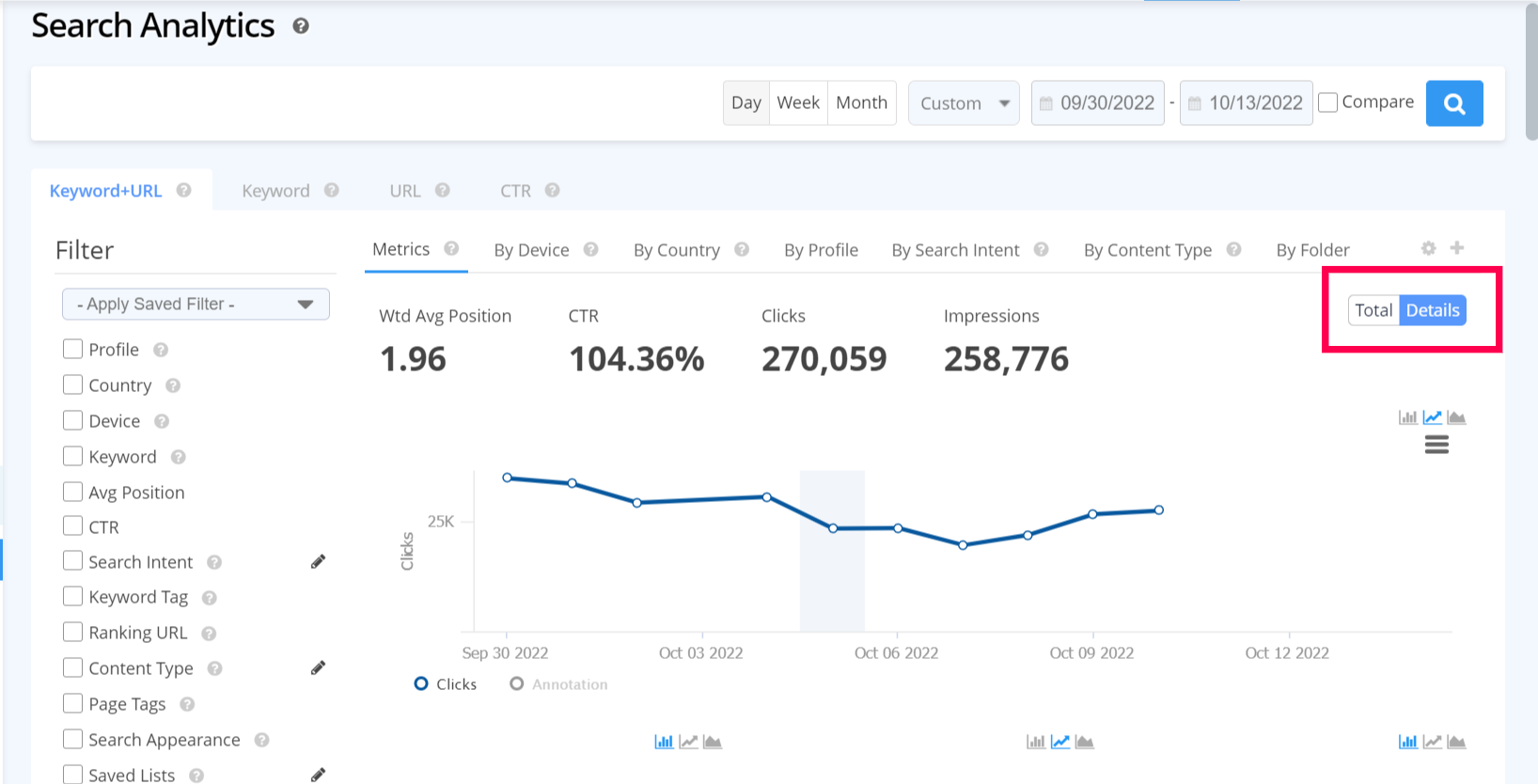Click the blue search magnifier button

[1453, 103]
